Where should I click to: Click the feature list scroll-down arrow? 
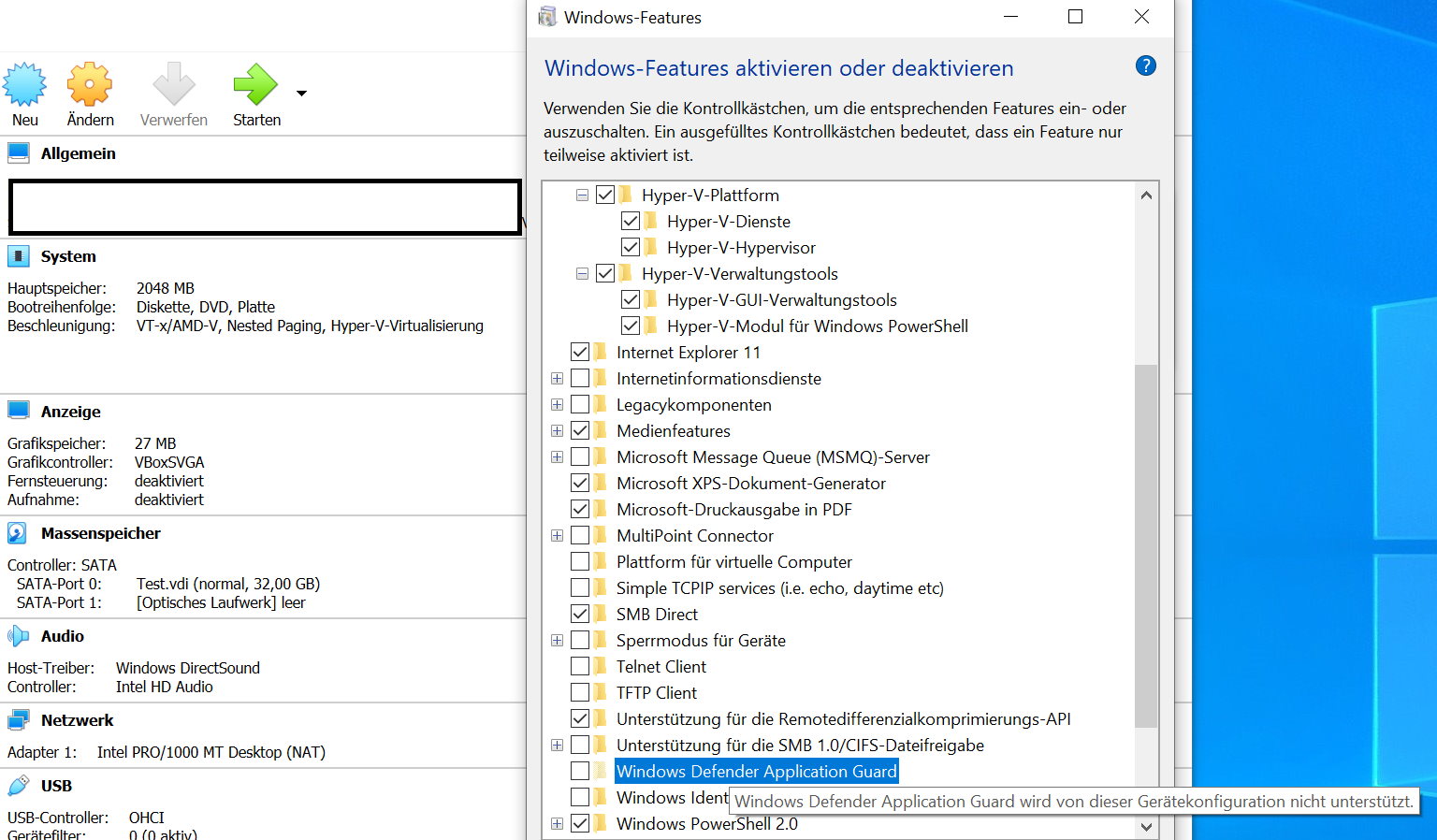(1146, 827)
